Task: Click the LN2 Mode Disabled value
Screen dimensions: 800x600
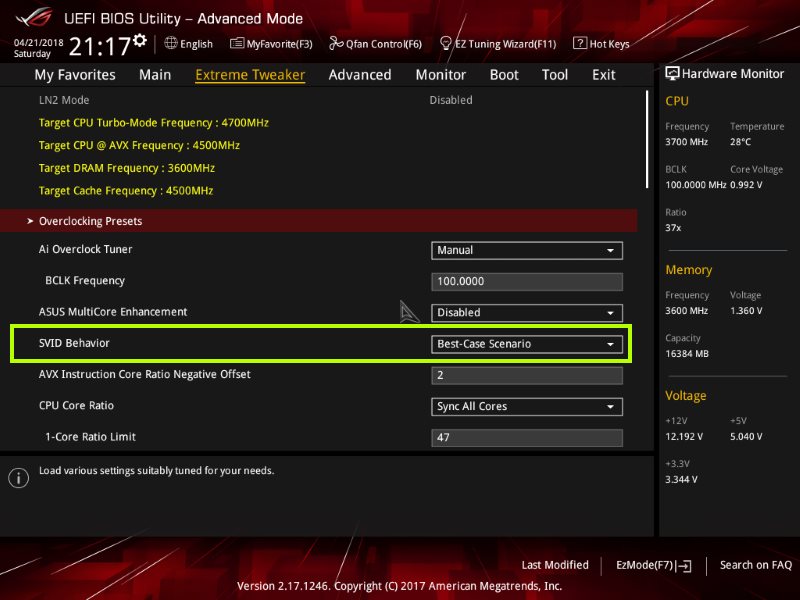Action: (x=451, y=100)
